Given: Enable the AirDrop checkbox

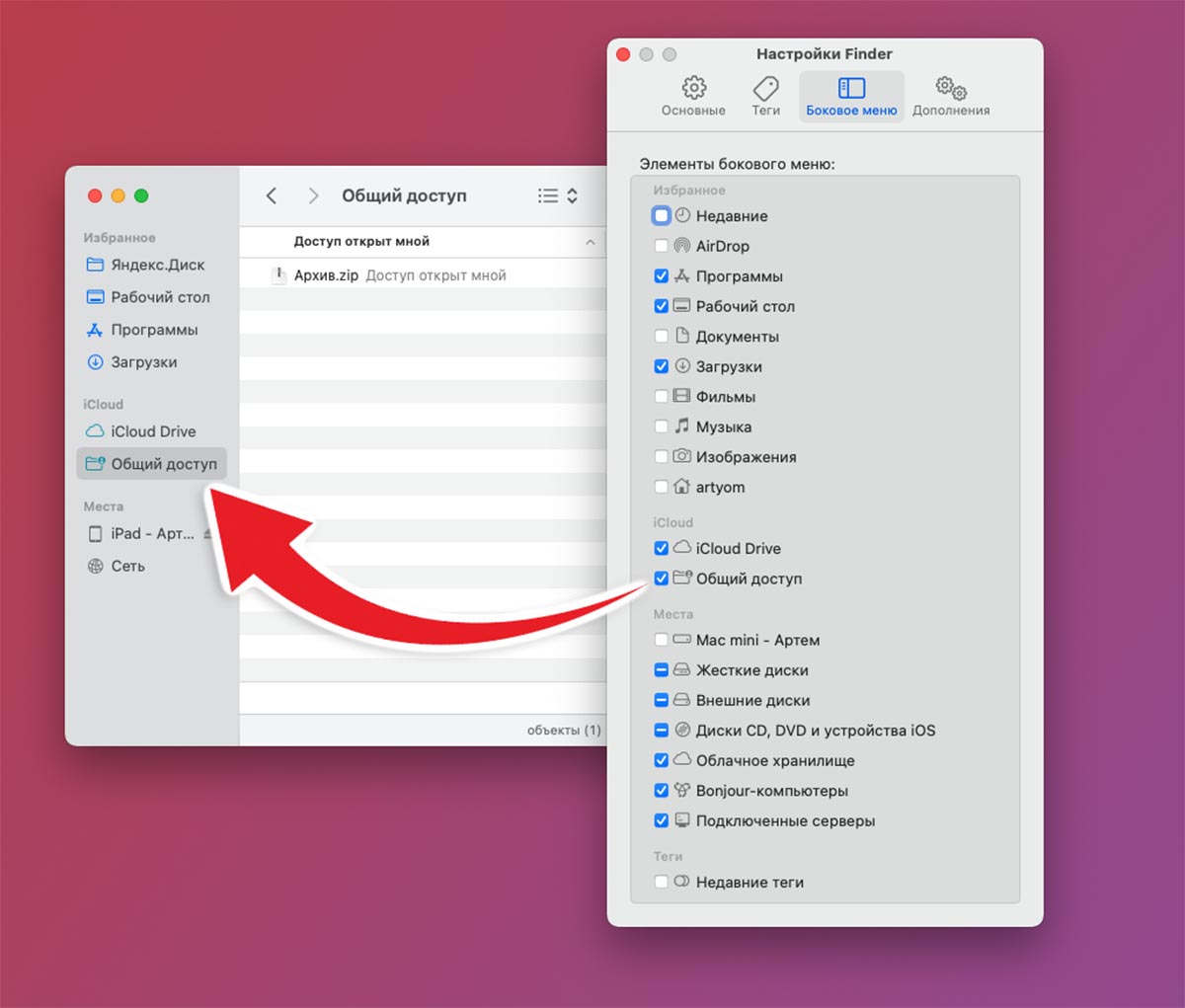Looking at the screenshot, I should [x=662, y=246].
